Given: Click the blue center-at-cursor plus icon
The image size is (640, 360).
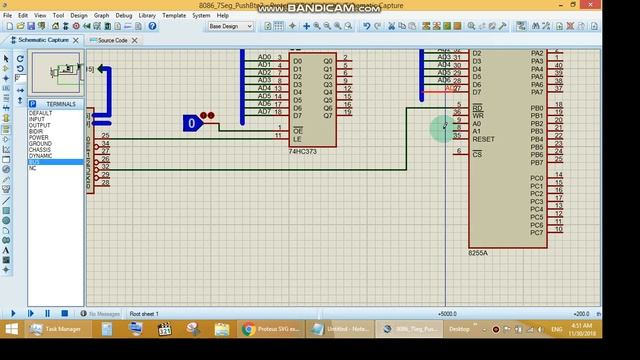Looking at the screenshot, I should [x=306, y=26].
